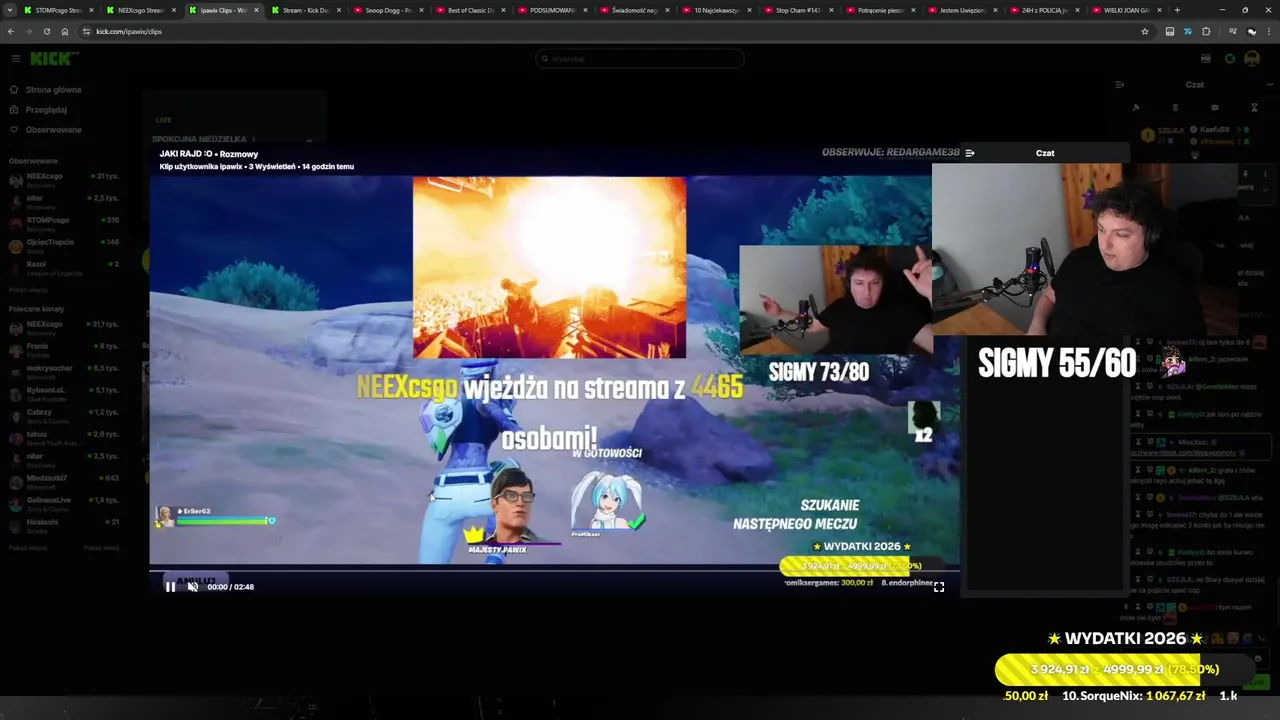Open followed channel OjciecTrapcio
The height and width of the screenshot is (720, 1280).
[64, 246]
